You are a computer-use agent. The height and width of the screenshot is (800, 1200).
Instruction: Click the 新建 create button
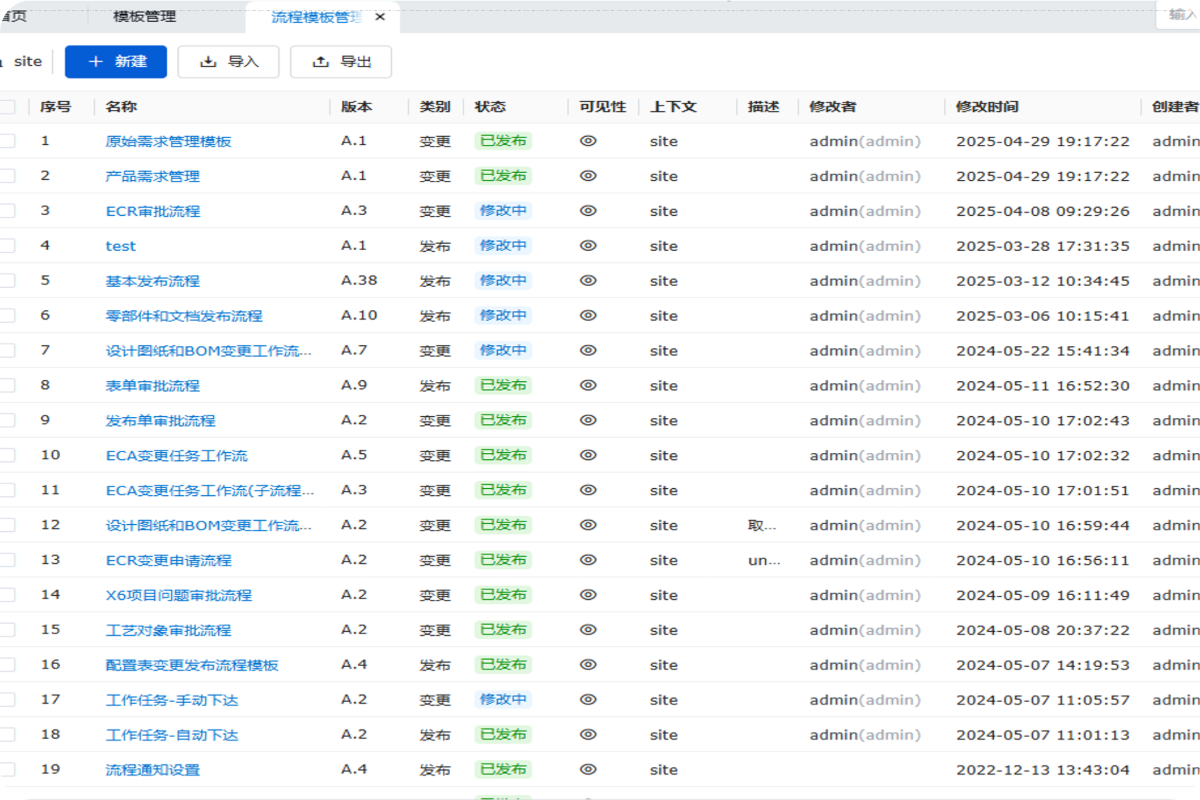point(116,62)
